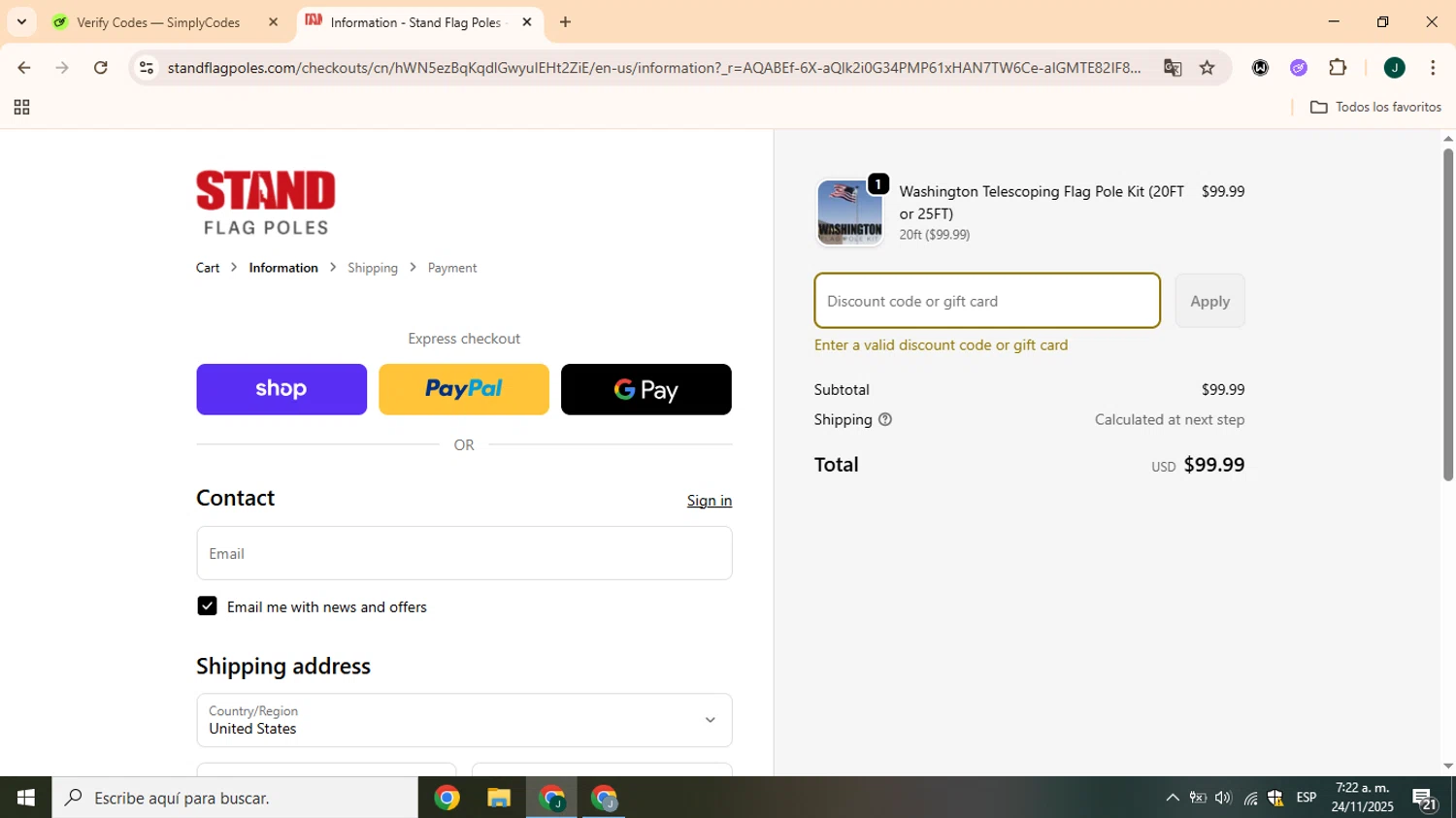The width and height of the screenshot is (1456, 818).
Task: Open the Extensions puzzle menu
Action: [1338, 68]
